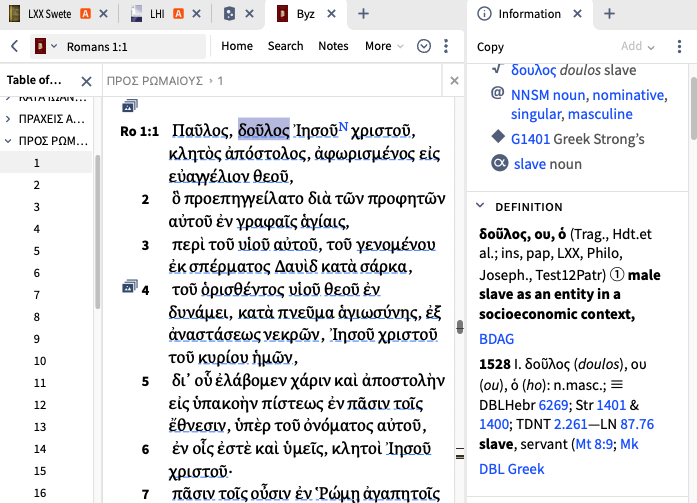
Task: Click the masculine morphology link
Action: click(600, 114)
